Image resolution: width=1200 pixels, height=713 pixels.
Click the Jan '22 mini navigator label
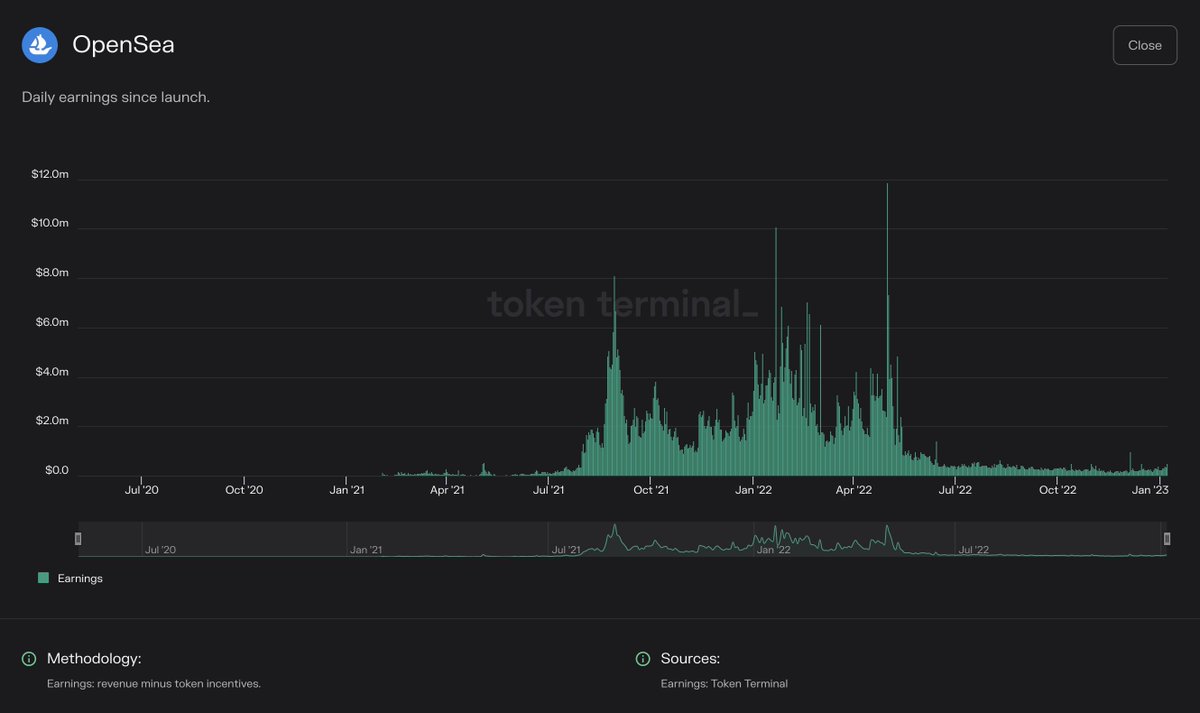(x=775, y=550)
